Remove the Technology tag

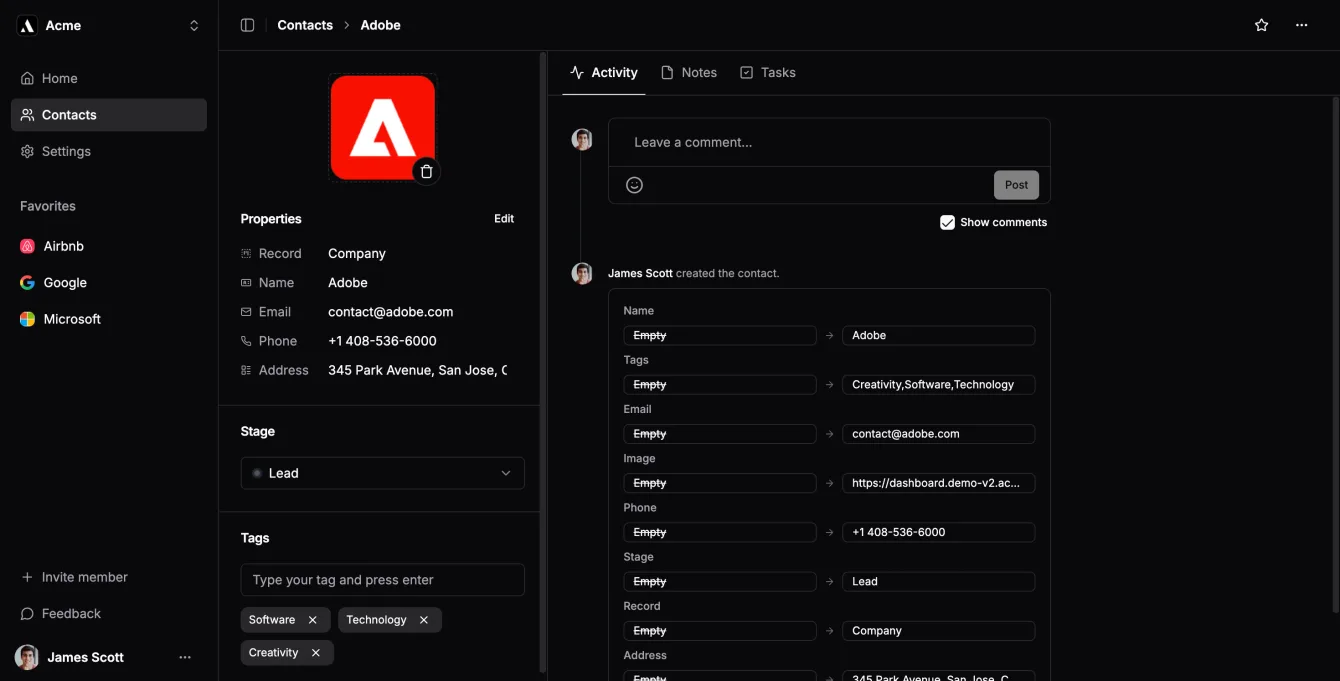coord(423,619)
